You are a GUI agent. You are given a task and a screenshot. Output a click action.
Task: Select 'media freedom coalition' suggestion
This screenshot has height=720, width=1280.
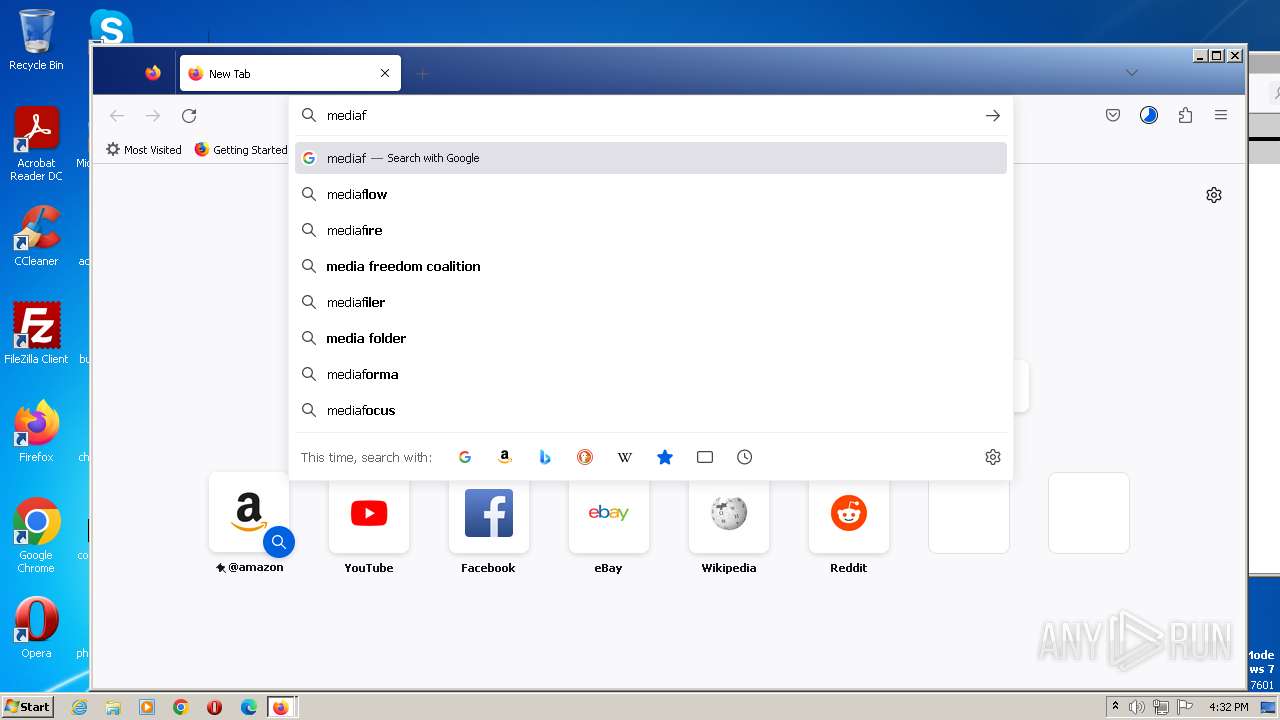(x=651, y=266)
